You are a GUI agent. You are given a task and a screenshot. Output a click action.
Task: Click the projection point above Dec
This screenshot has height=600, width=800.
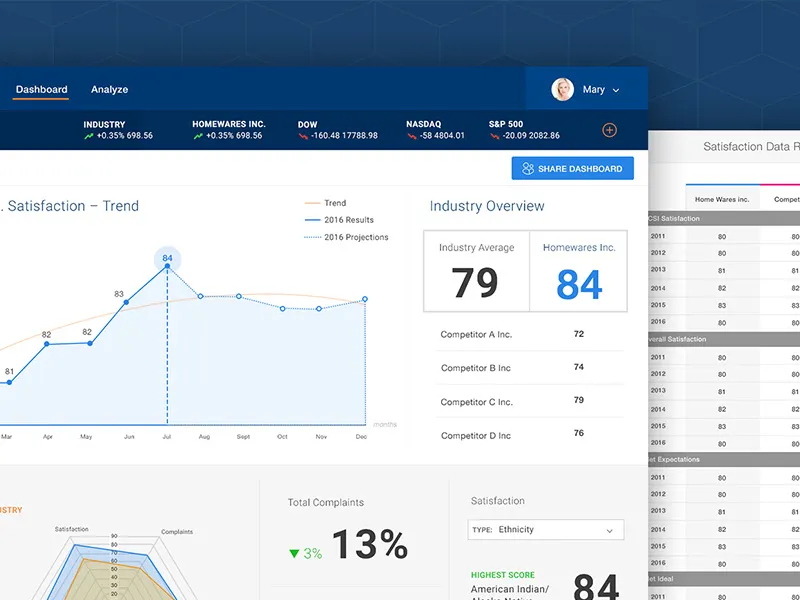(365, 299)
